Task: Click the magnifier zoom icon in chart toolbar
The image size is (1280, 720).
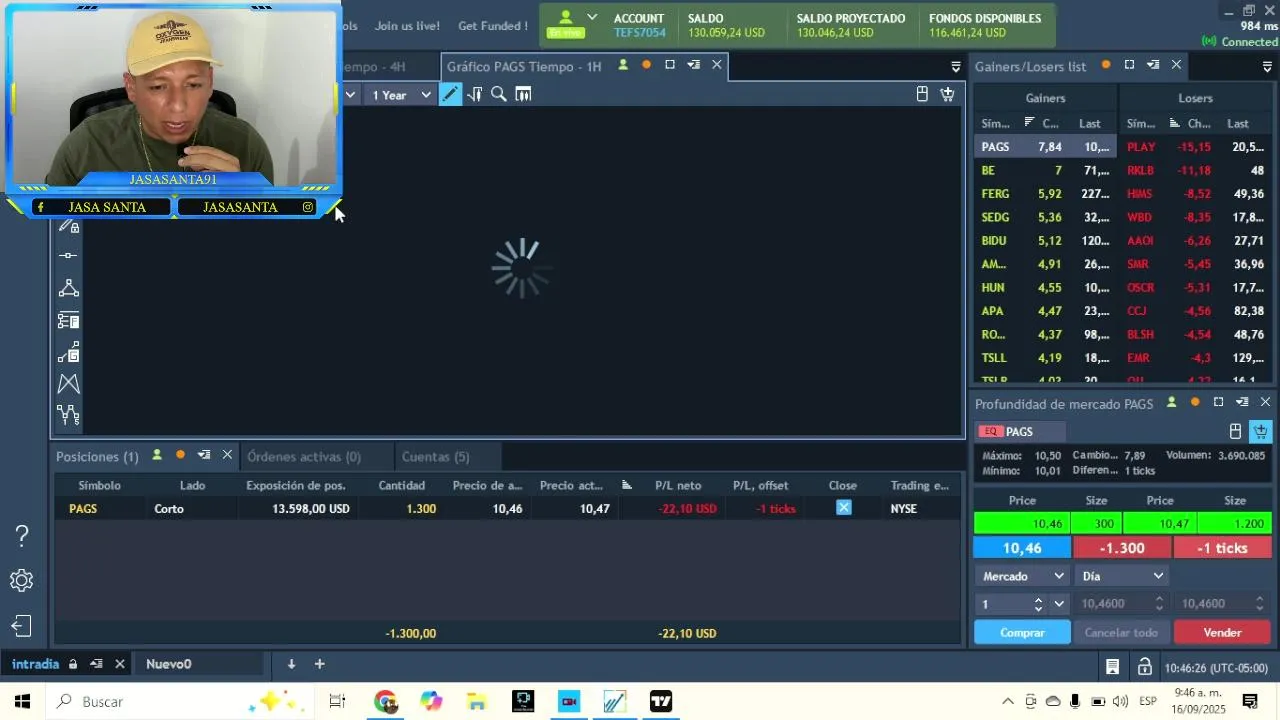Action: [498, 94]
